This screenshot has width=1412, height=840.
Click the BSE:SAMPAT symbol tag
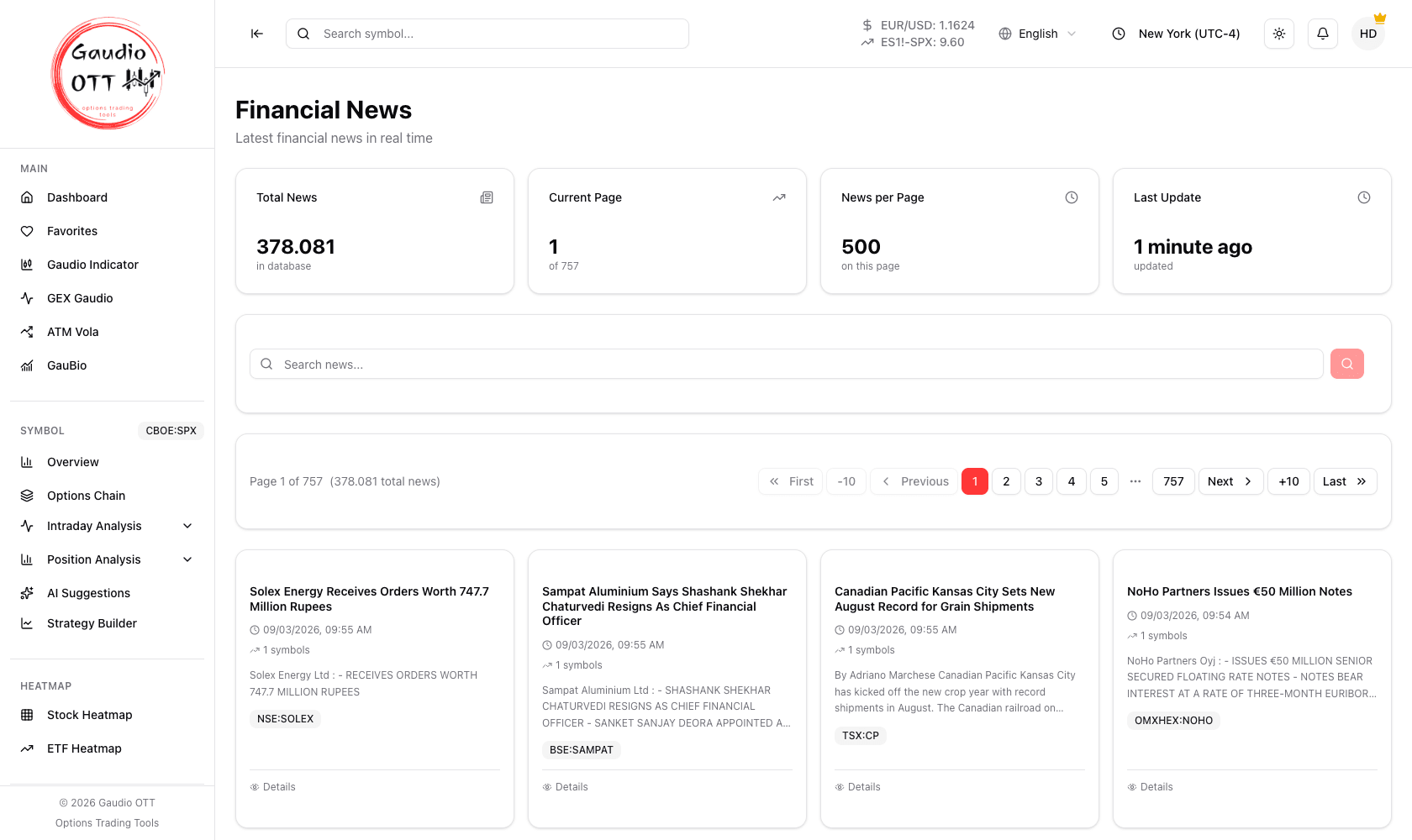coord(582,750)
